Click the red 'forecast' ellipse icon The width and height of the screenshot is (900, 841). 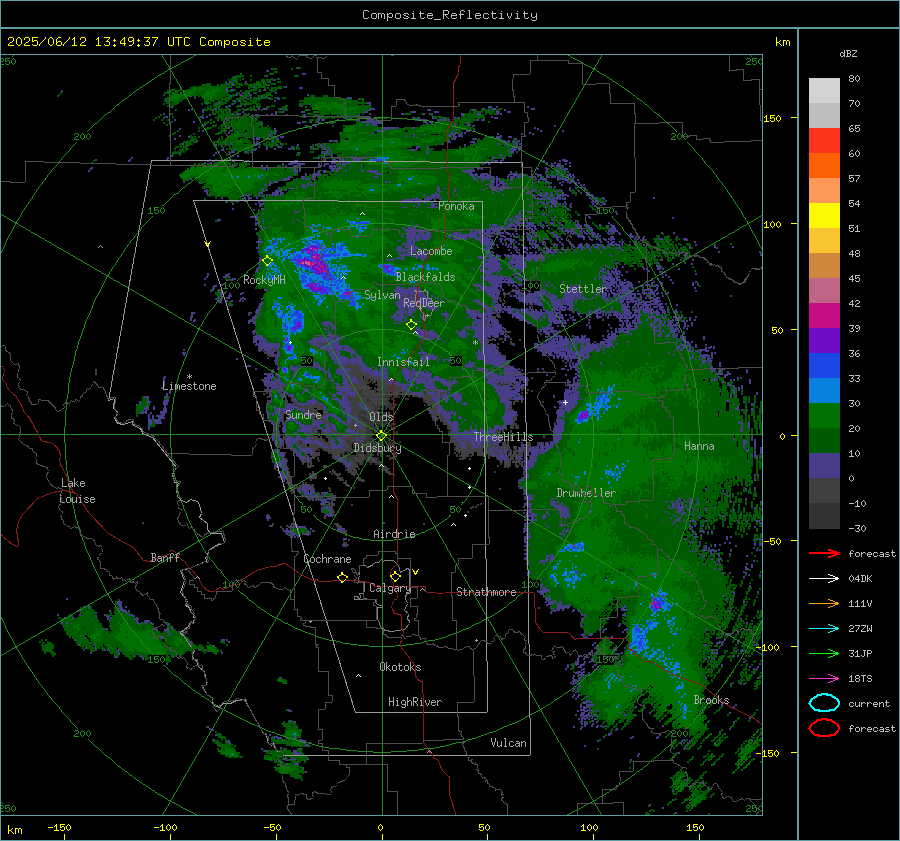(824, 728)
